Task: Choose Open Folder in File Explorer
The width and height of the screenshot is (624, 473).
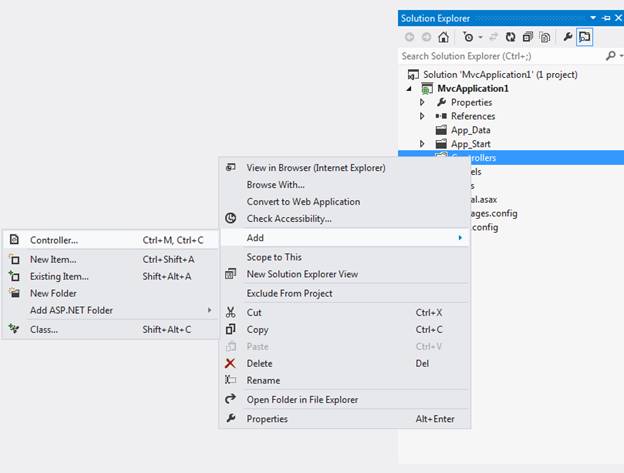Action: (x=302, y=400)
